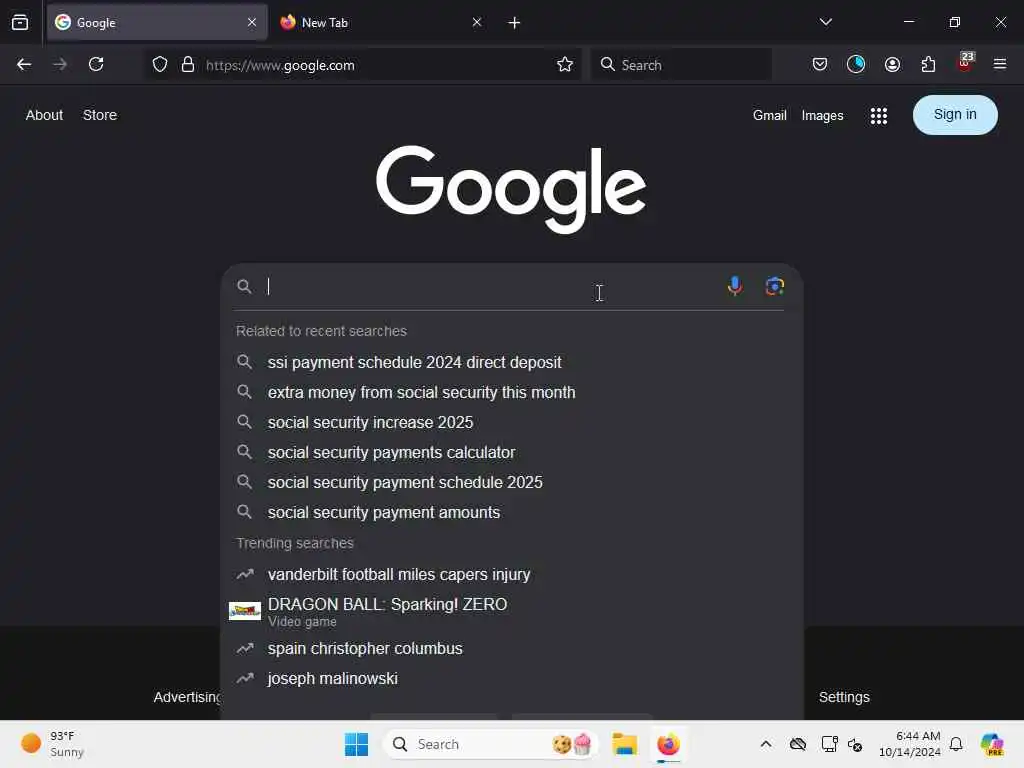The image size is (1024, 768).
Task: Close the Google tab
Action: [252, 22]
